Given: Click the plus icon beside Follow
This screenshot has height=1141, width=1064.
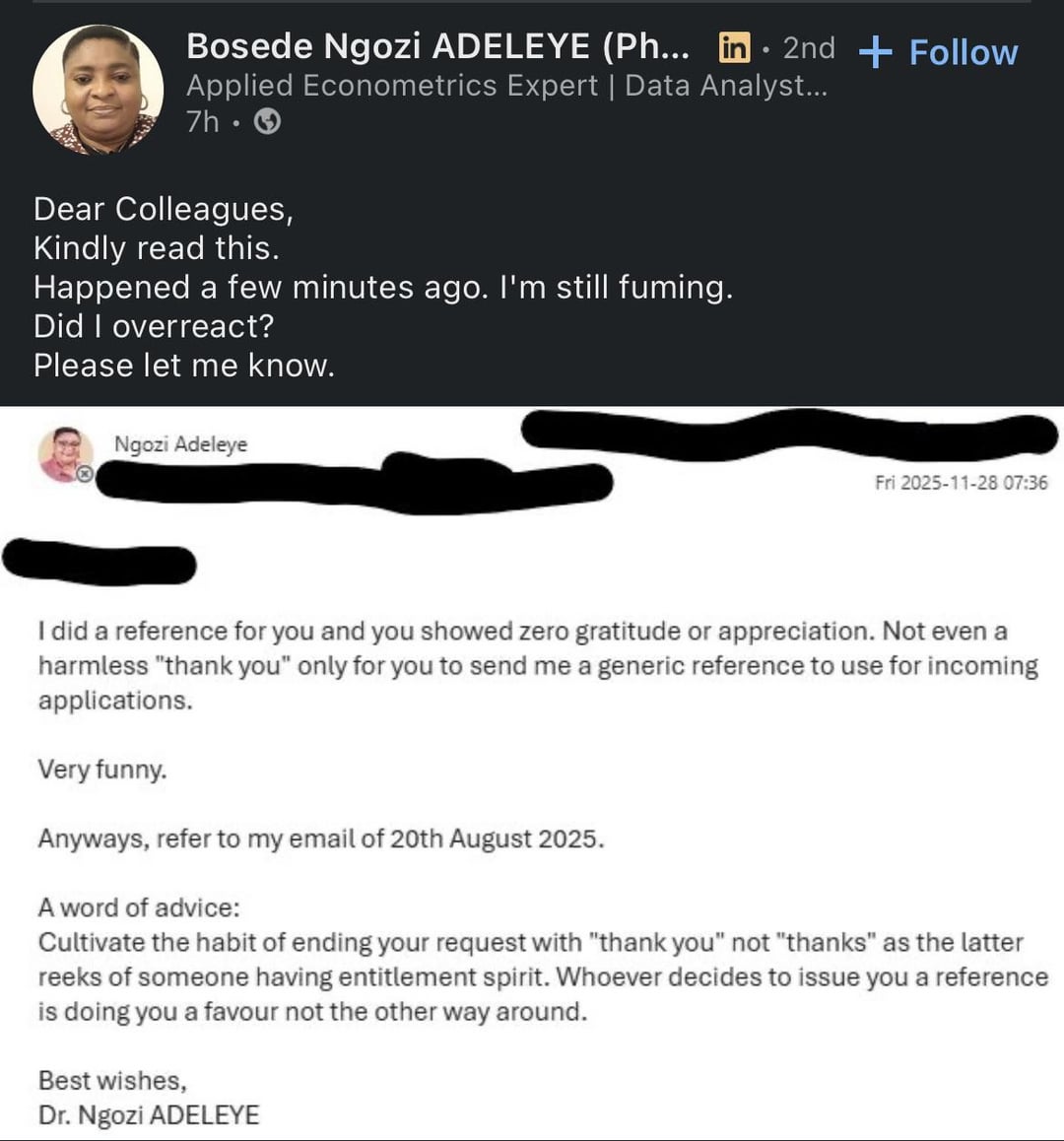Looking at the screenshot, I should [x=875, y=52].
